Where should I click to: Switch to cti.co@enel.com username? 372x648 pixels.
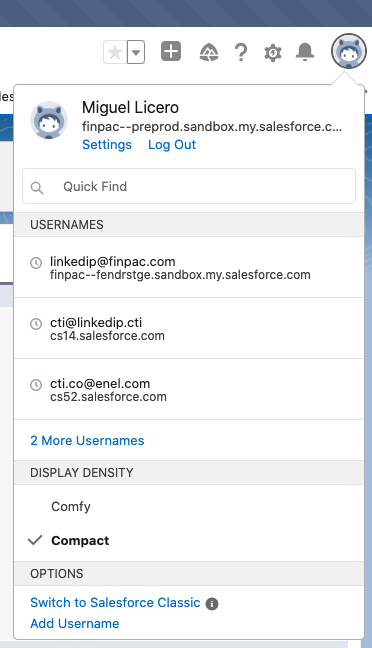189,390
